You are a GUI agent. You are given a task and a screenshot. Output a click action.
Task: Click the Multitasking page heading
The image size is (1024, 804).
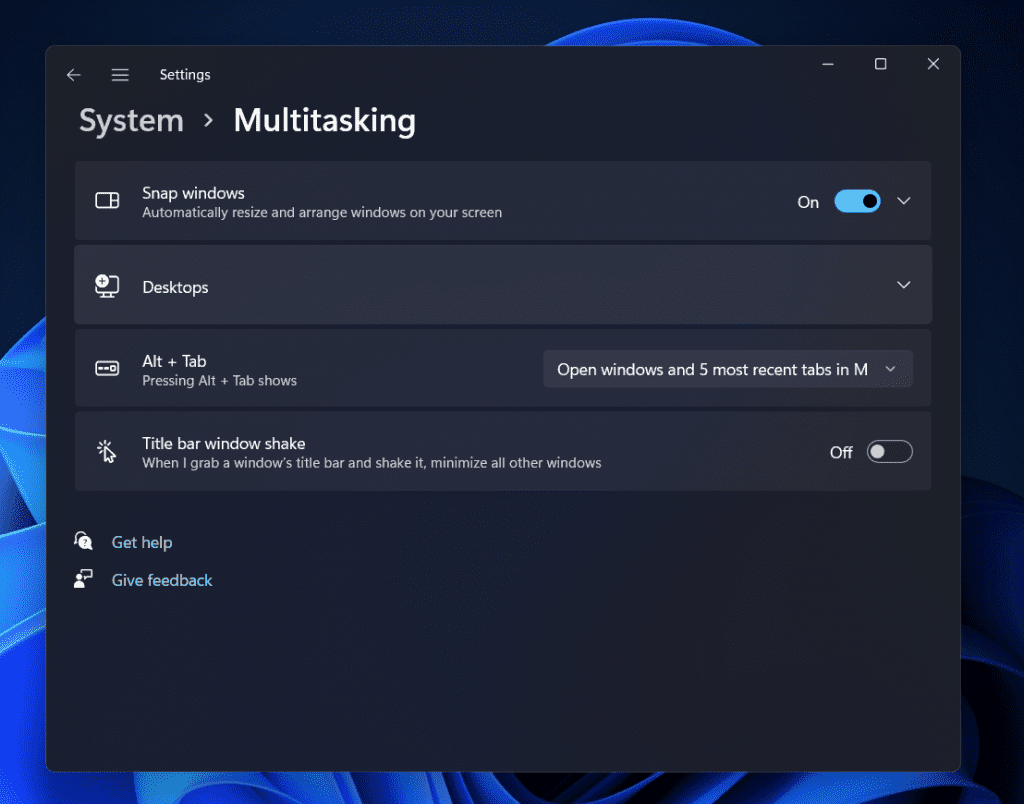click(x=324, y=120)
